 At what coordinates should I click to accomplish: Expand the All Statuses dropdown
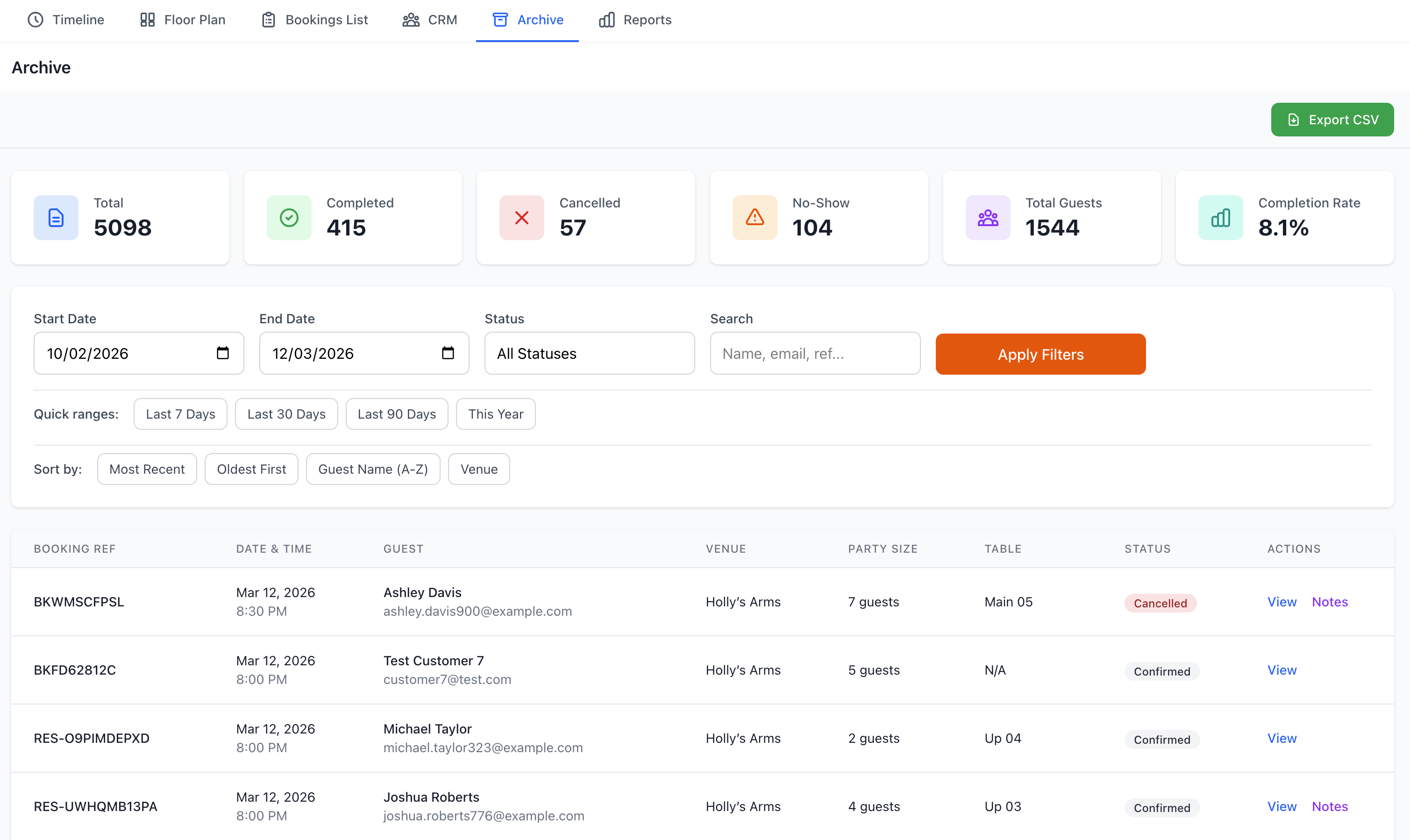tap(589, 353)
